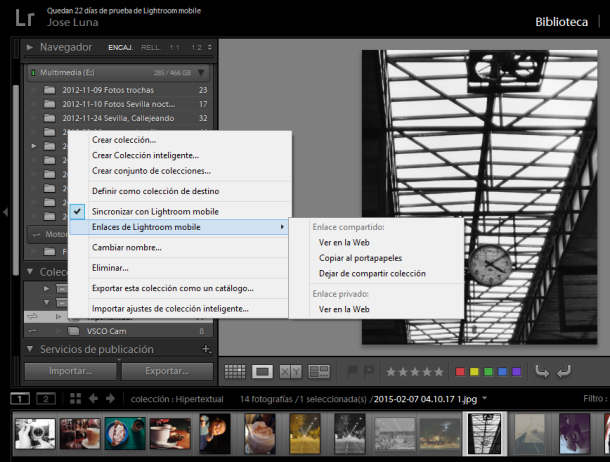This screenshot has height=462, width=610.
Task: Select 1:2 zoom level in Navegador
Action: click(x=196, y=47)
